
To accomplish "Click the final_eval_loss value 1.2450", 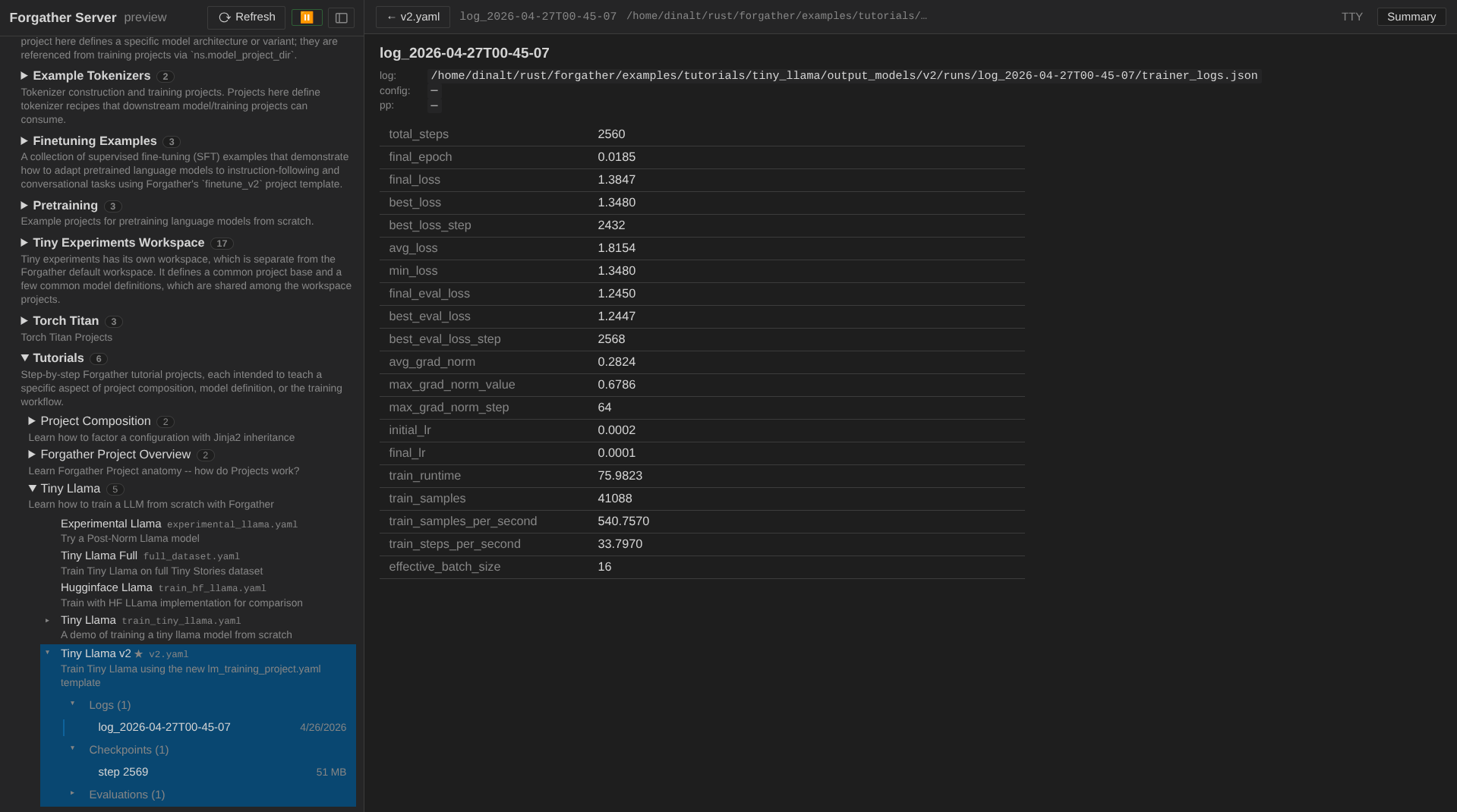I will click(x=617, y=294).
